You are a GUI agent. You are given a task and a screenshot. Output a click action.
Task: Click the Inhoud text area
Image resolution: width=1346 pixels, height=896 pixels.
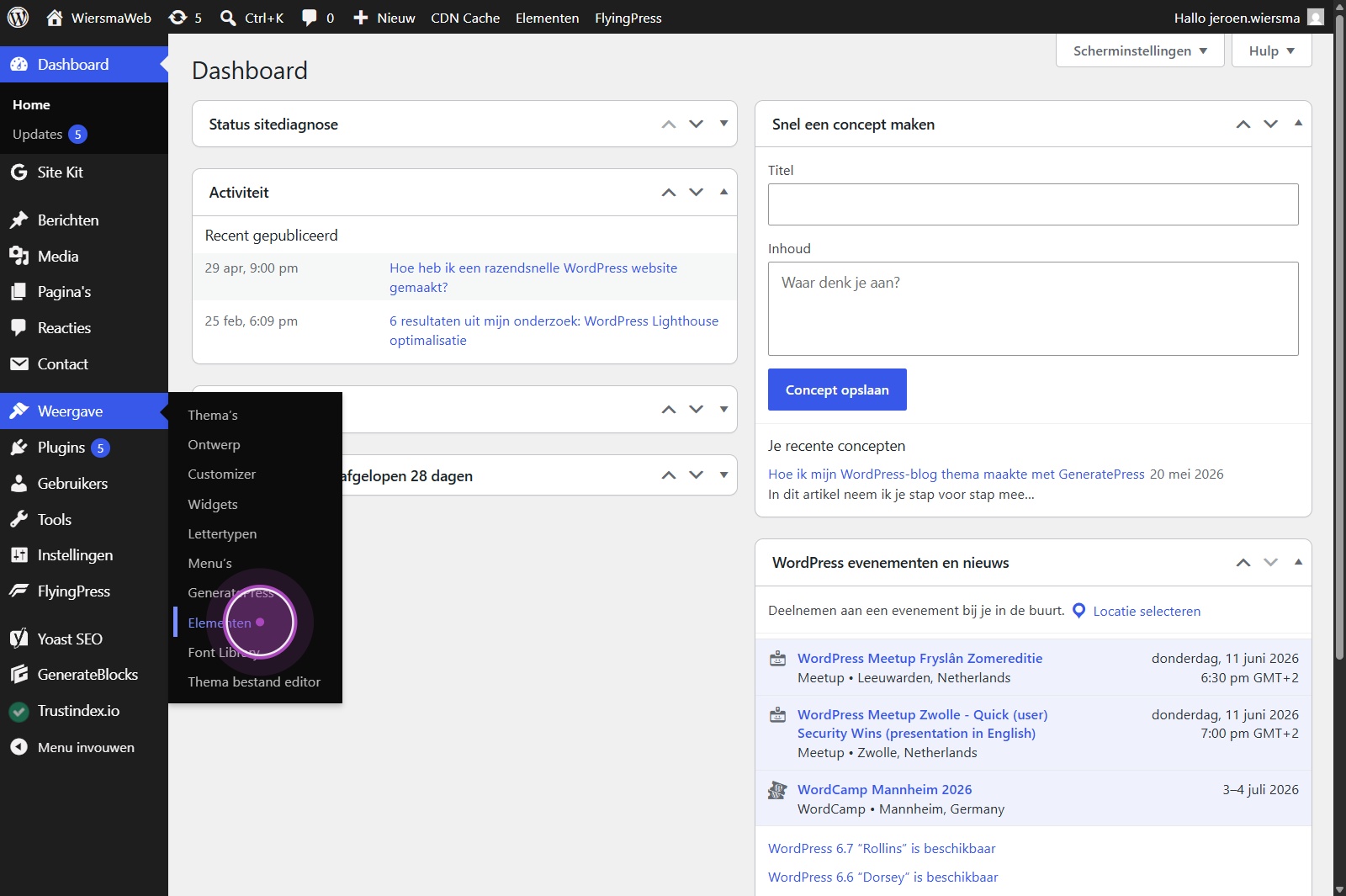pos(1033,309)
